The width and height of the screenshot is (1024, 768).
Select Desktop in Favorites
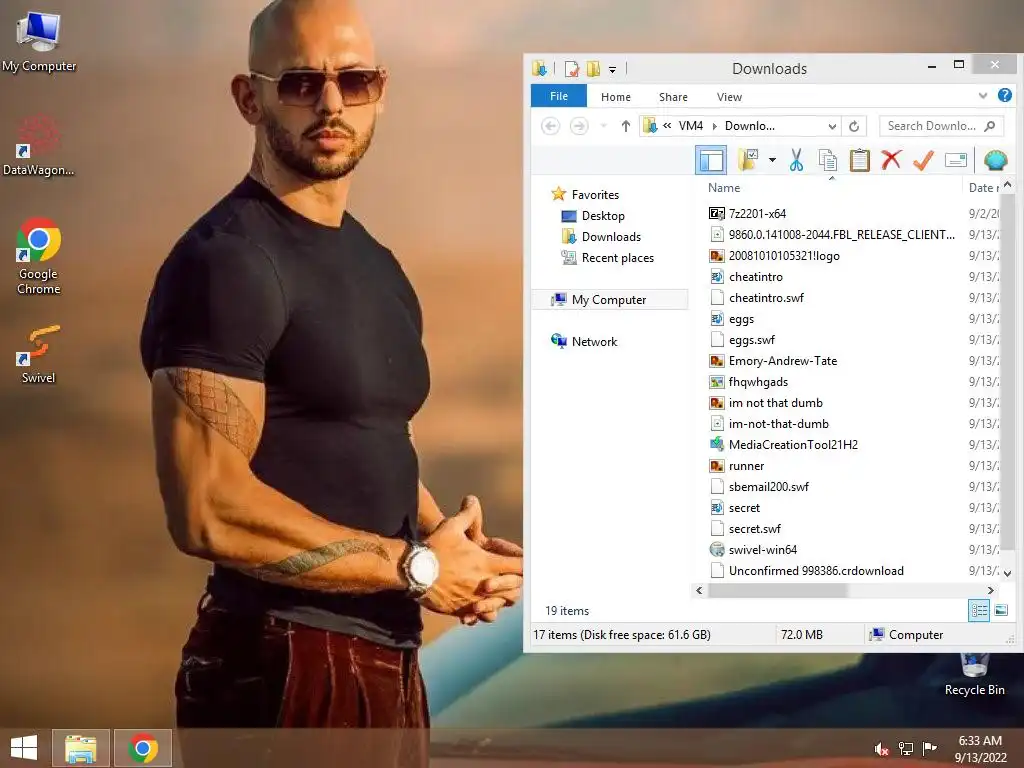coord(593,216)
